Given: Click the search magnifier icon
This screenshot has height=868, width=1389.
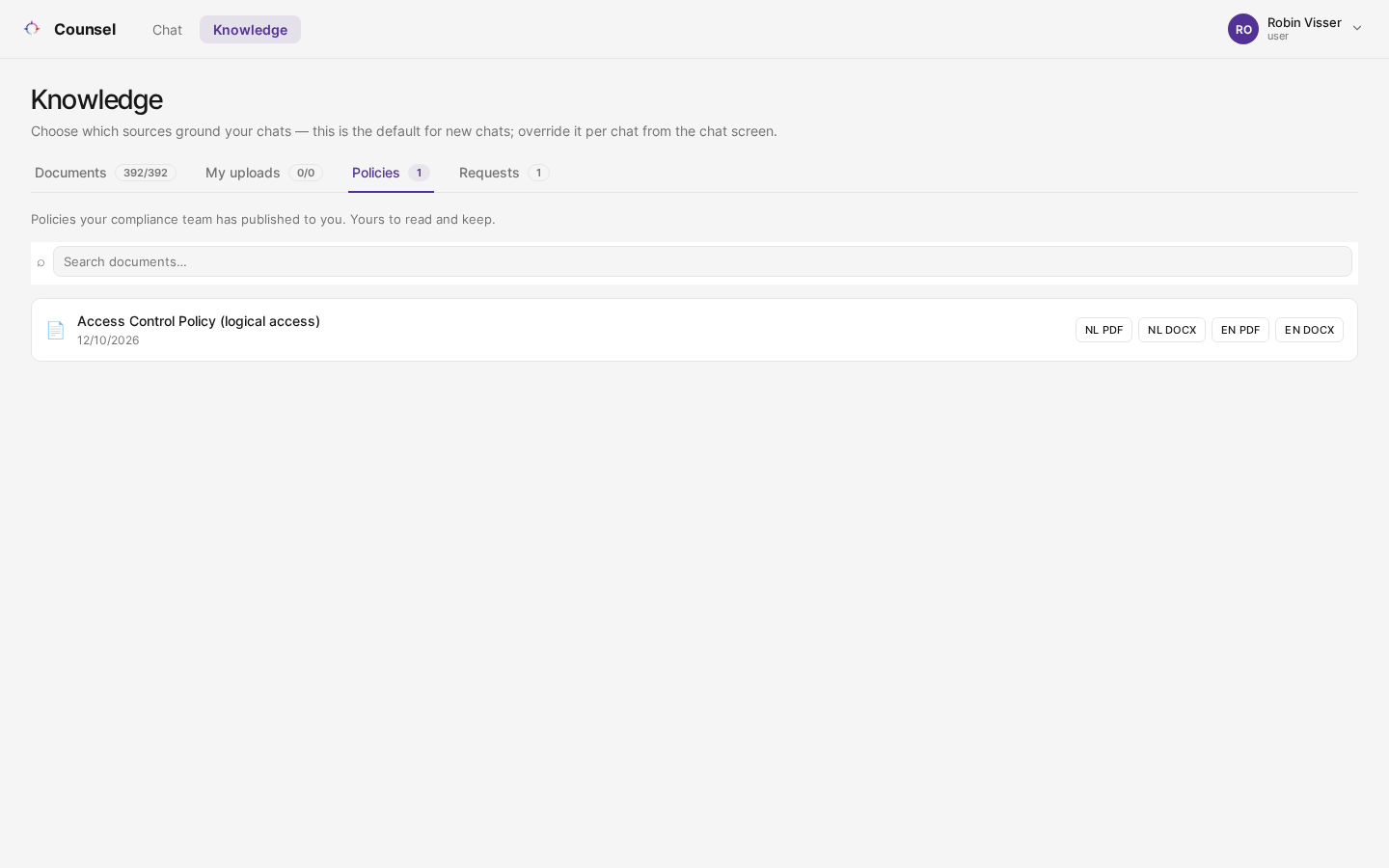Looking at the screenshot, I should pyautogui.click(x=41, y=262).
